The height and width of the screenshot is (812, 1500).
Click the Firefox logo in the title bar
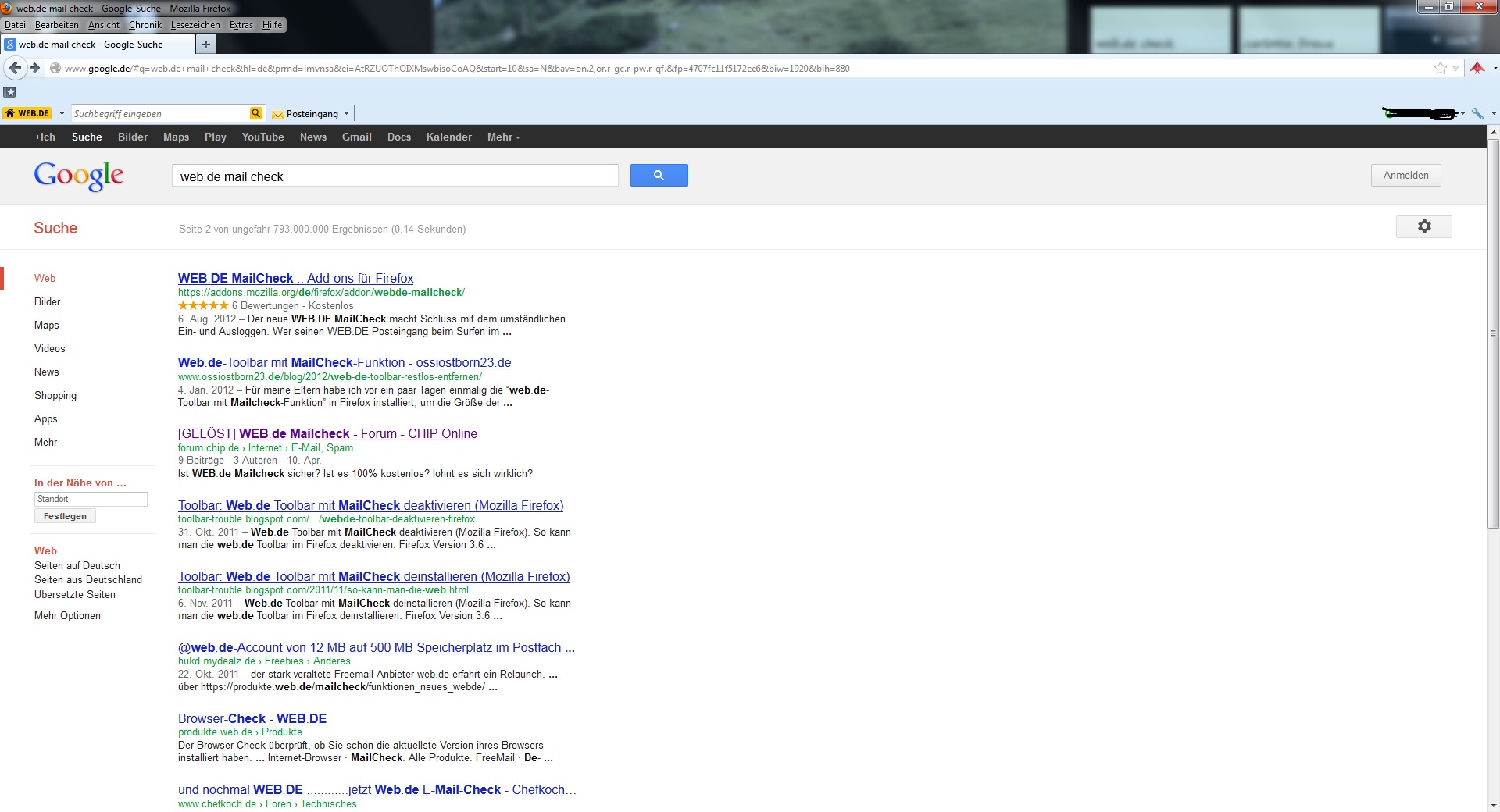[x=7, y=8]
